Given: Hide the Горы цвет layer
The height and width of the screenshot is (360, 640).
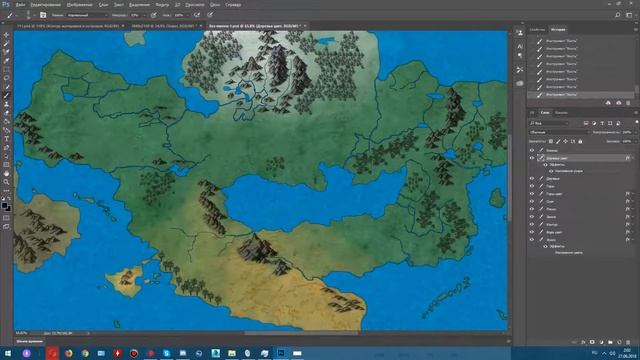Looking at the screenshot, I should 532,194.
